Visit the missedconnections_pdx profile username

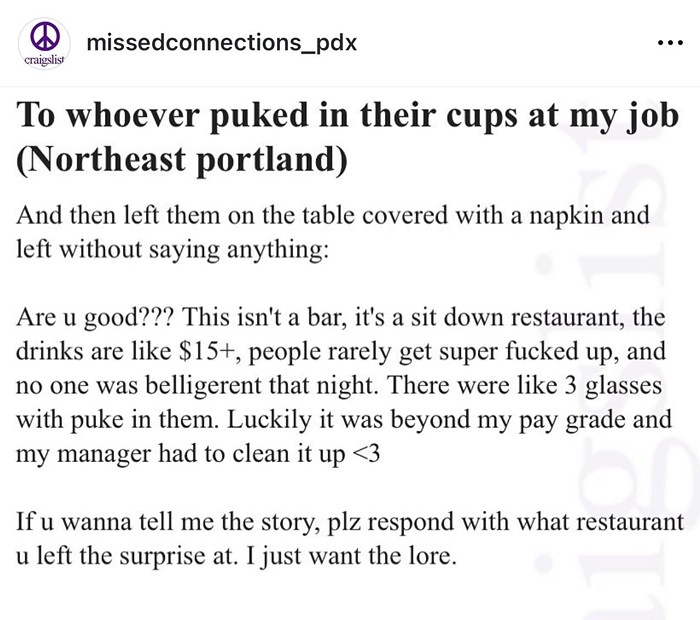(222, 43)
